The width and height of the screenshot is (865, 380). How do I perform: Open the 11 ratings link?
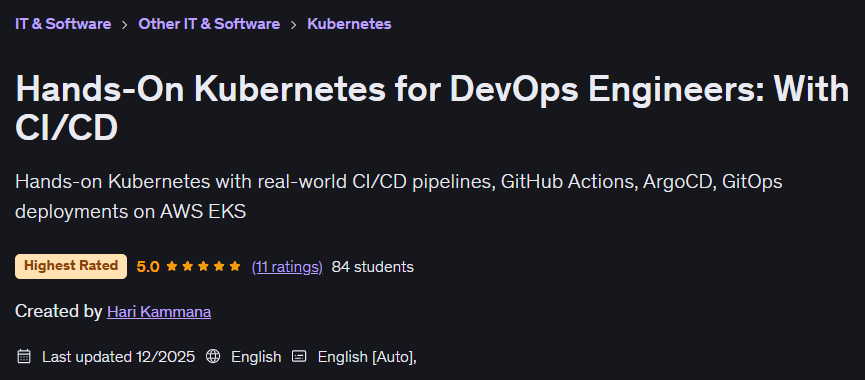(x=287, y=267)
